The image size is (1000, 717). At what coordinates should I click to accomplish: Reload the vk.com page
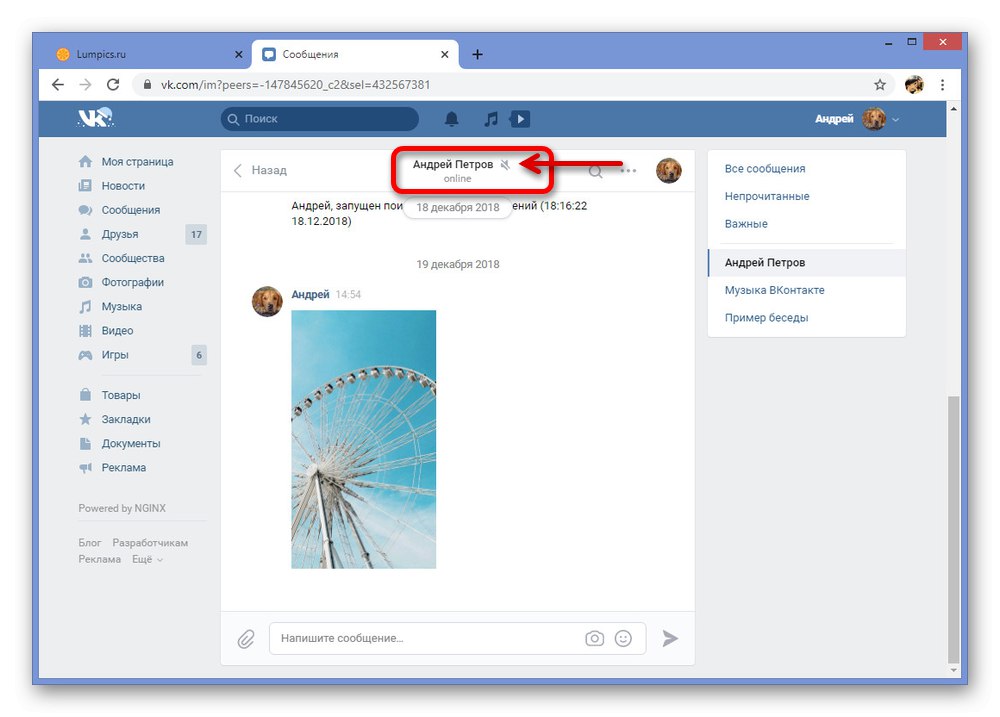point(113,84)
